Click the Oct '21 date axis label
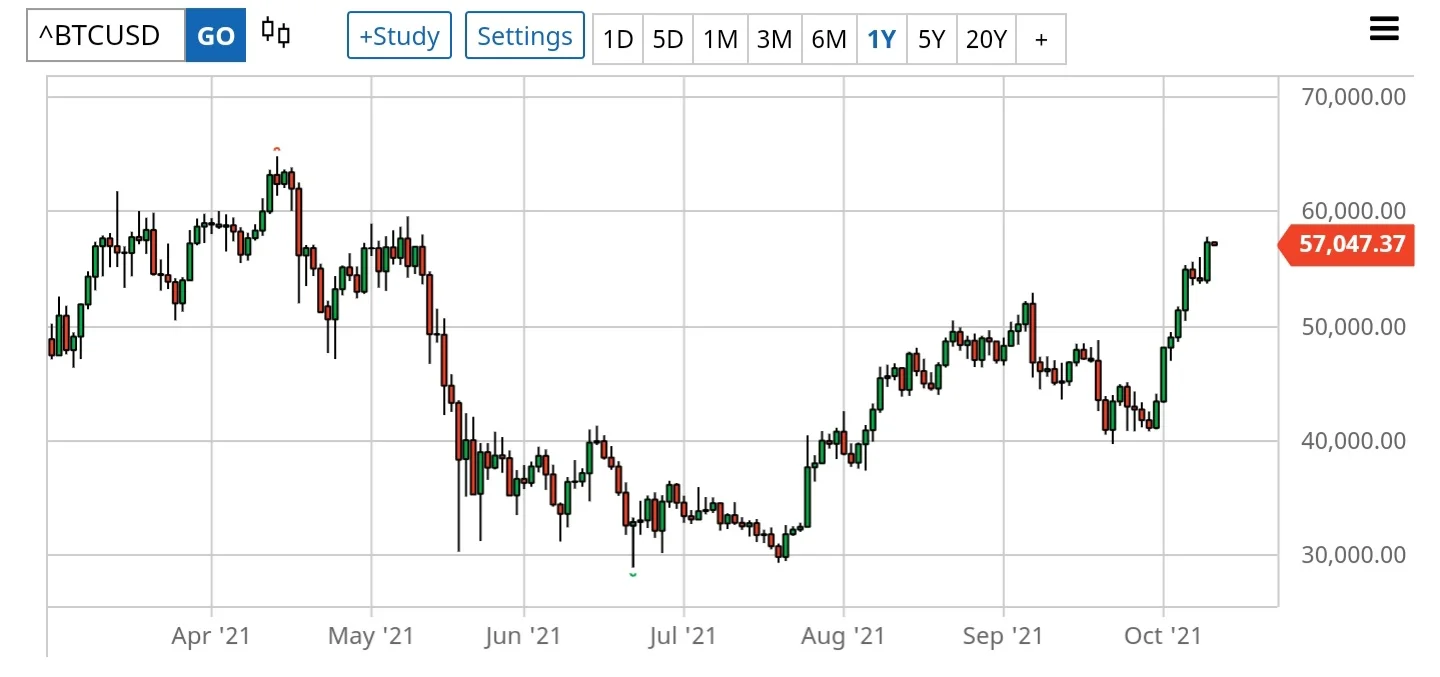The height and width of the screenshot is (677, 1440). (1164, 636)
